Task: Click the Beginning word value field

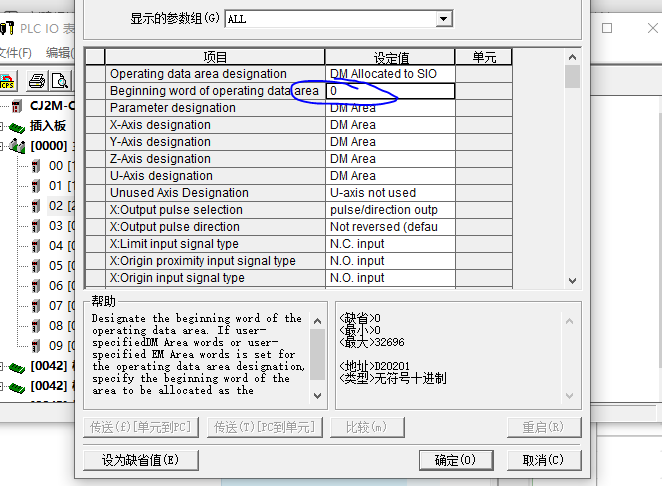Action: click(389, 91)
